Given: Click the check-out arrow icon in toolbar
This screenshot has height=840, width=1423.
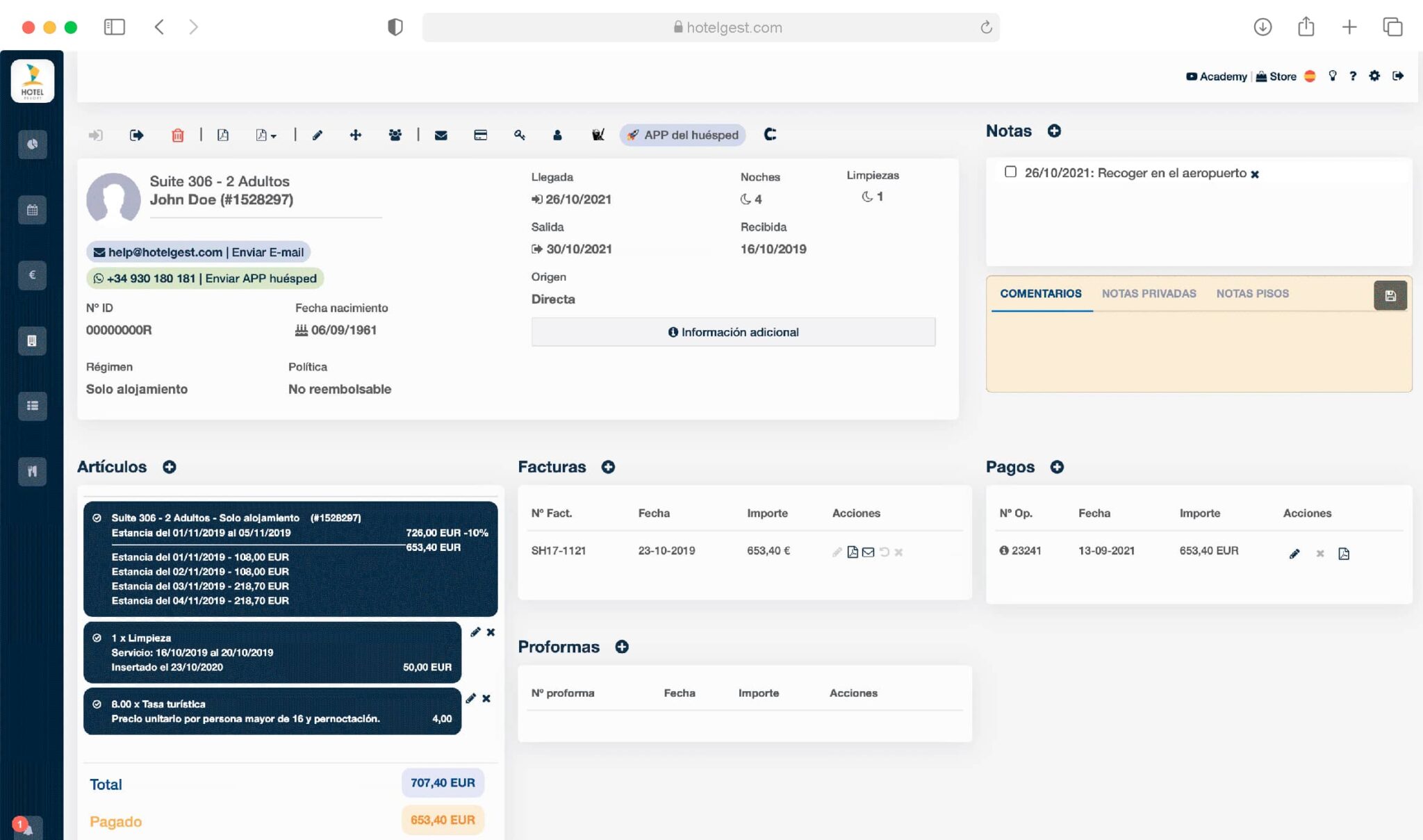Looking at the screenshot, I should 137,135.
